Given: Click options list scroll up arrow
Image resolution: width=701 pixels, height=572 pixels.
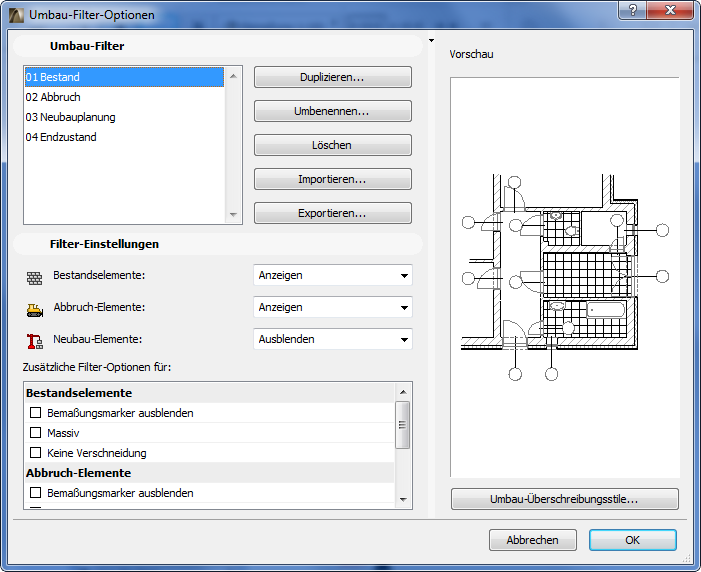Looking at the screenshot, I should (403, 392).
